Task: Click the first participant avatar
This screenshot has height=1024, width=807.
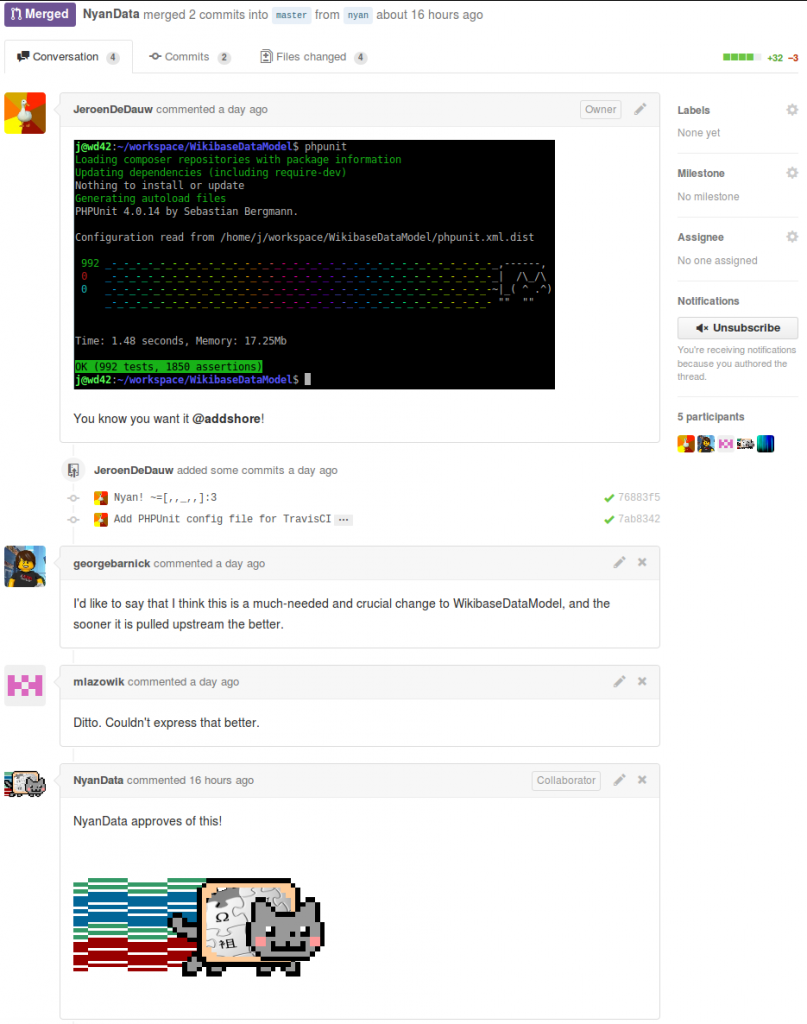Action: (686, 444)
